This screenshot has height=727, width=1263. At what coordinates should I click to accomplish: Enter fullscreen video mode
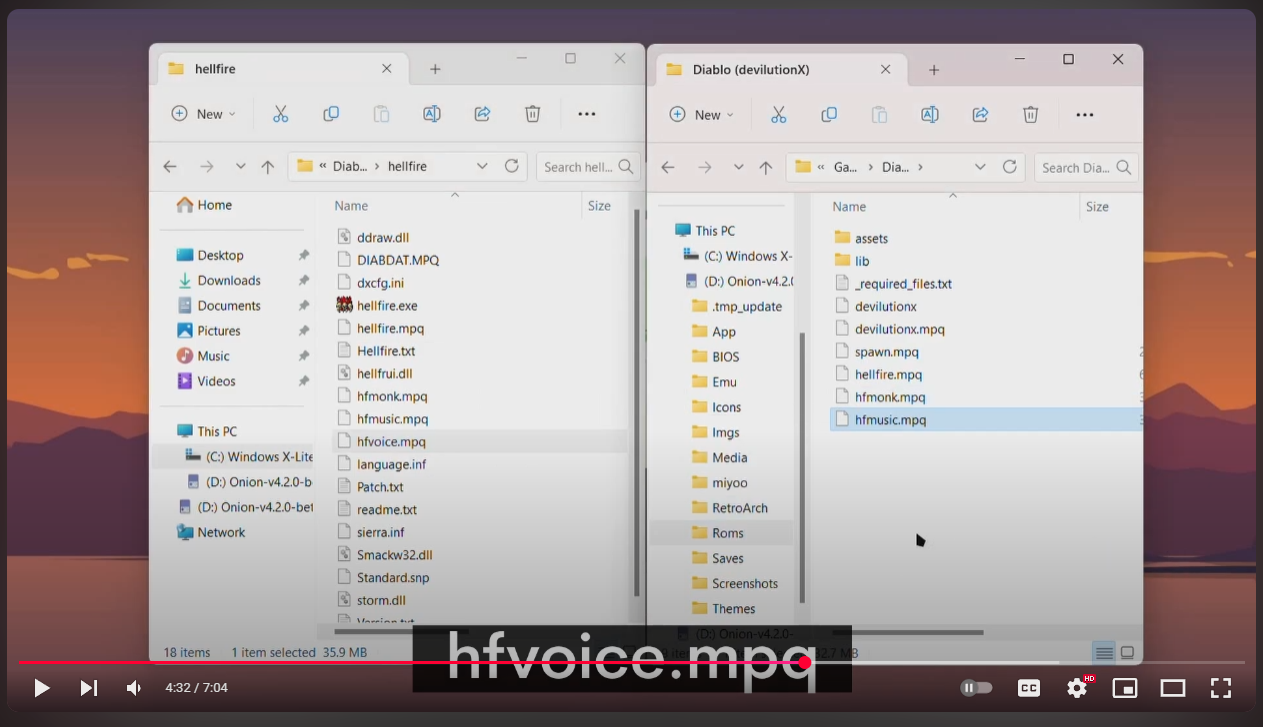click(x=1221, y=688)
